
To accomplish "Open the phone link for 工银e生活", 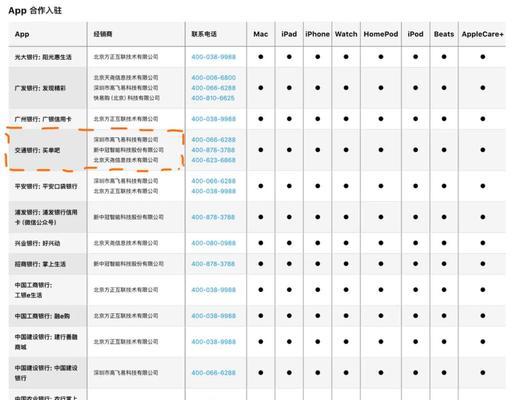I will click(x=213, y=290).
